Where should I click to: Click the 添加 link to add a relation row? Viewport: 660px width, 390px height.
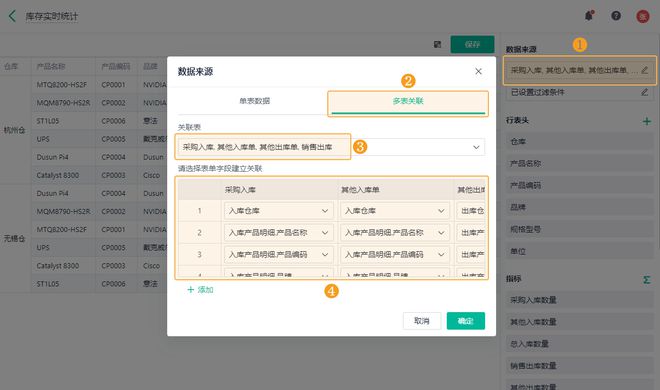tap(200, 290)
